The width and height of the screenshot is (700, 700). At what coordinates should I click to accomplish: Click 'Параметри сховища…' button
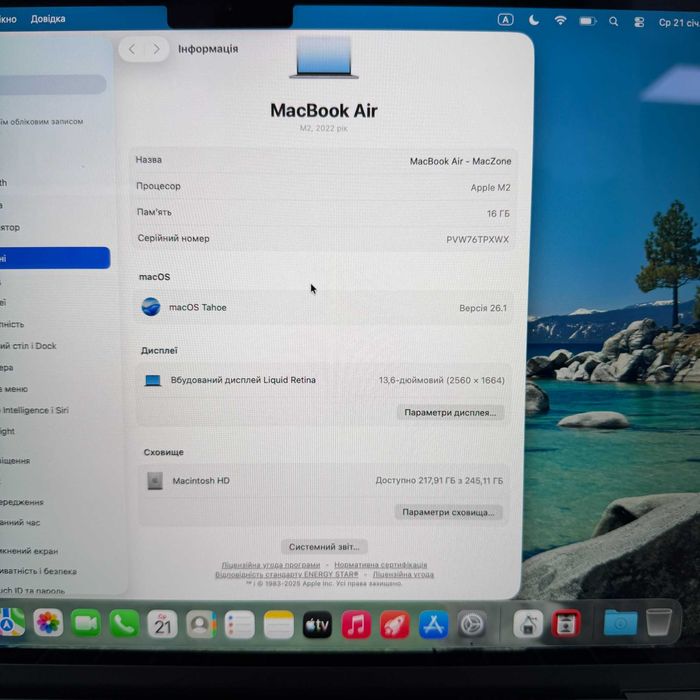pos(448,512)
